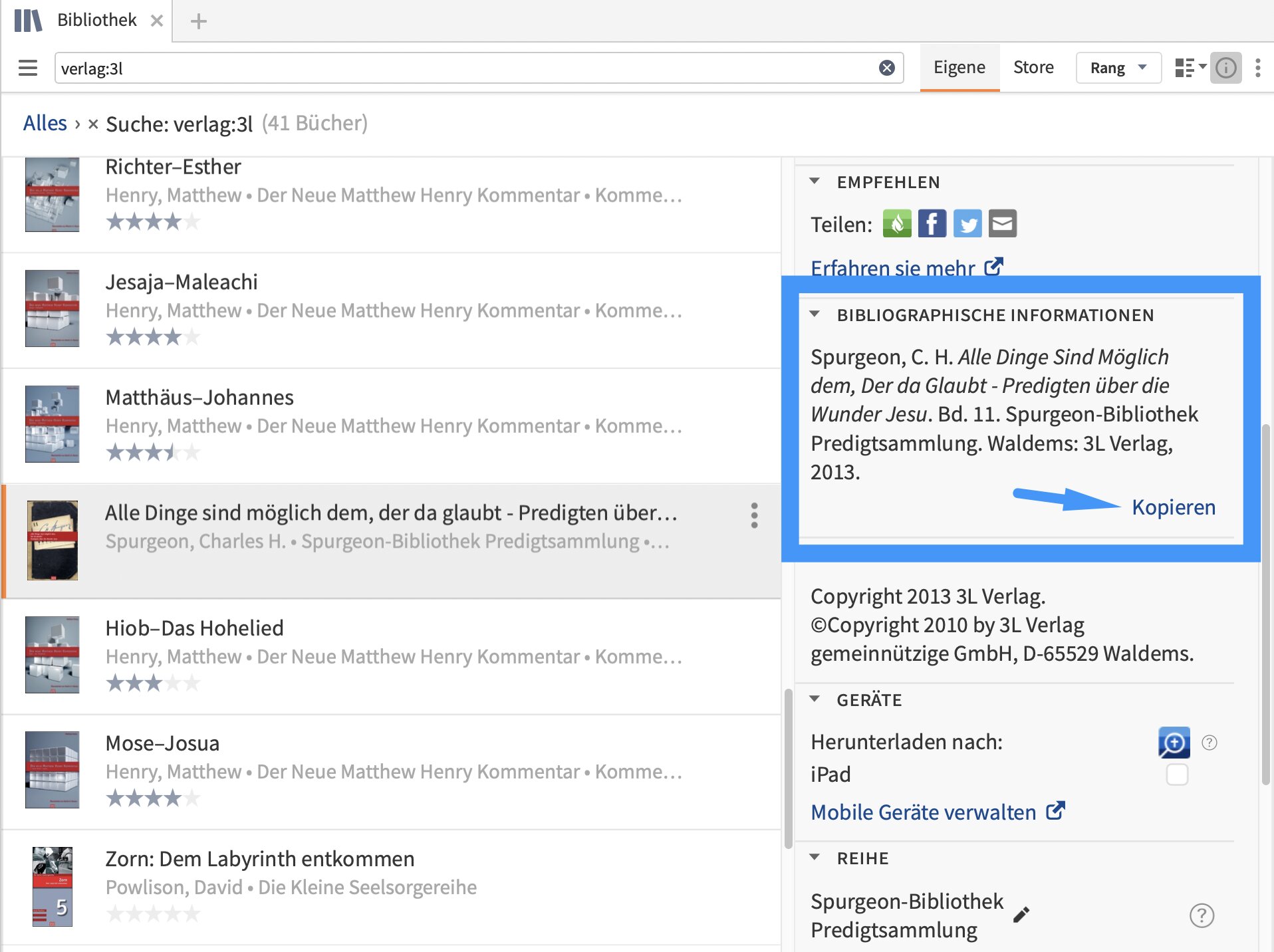
Task: Add a new tab with plus
Action: tap(198, 21)
